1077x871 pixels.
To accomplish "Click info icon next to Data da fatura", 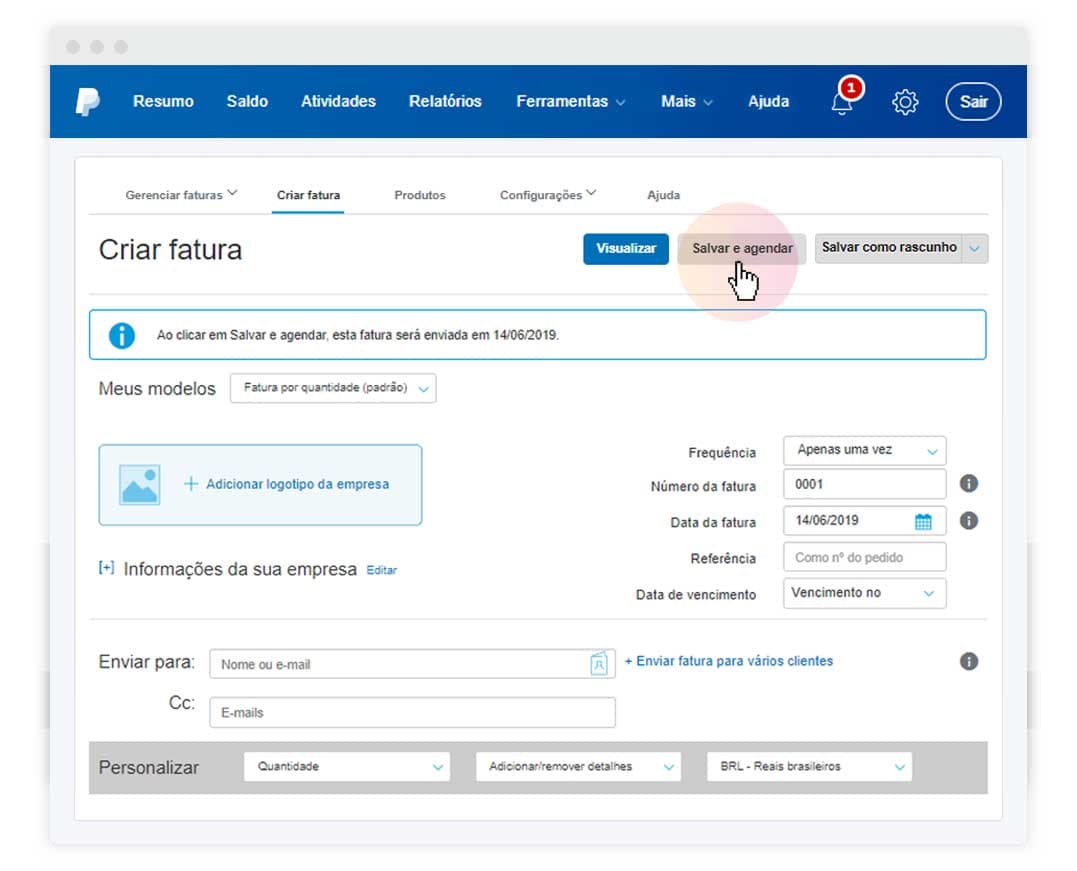I will click(x=968, y=521).
